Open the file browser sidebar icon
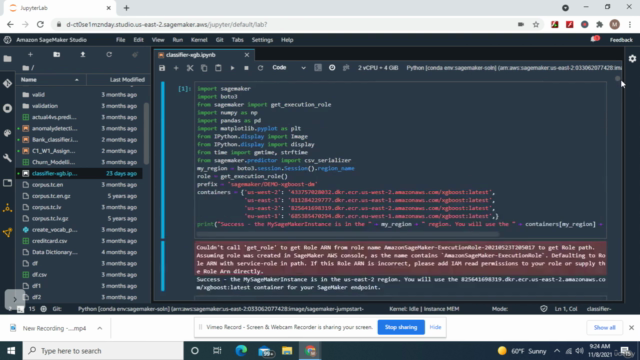Image resolution: width=640 pixels, height=360 pixels. (x=7, y=59)
